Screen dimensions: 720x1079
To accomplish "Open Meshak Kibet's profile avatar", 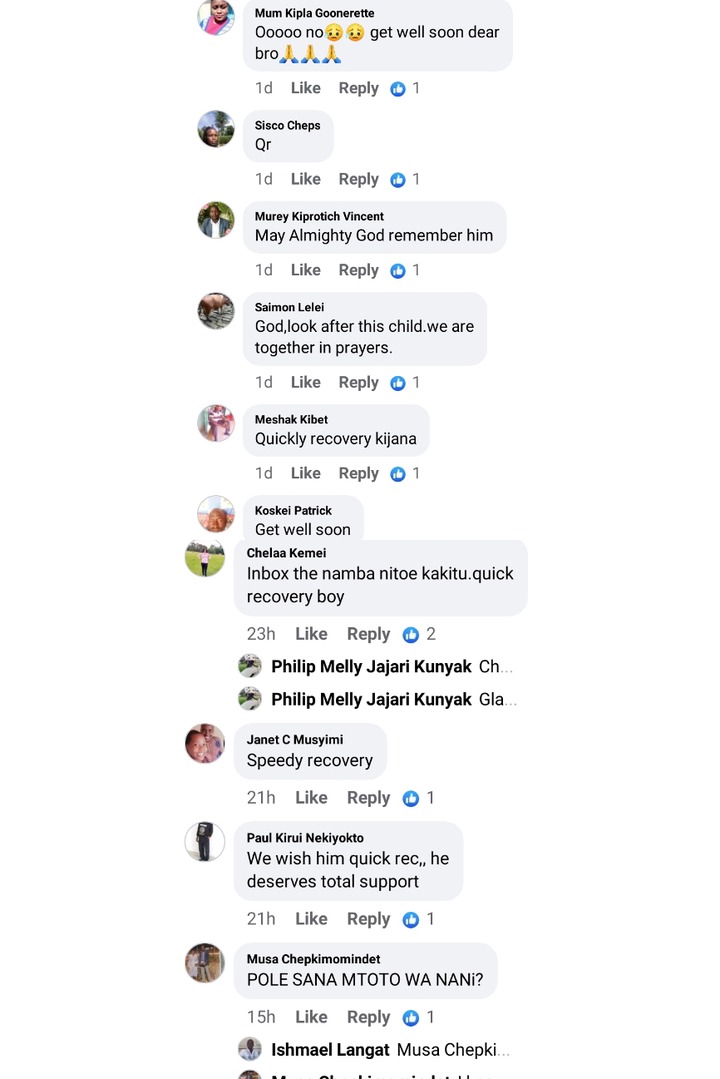I will (216, 423).
